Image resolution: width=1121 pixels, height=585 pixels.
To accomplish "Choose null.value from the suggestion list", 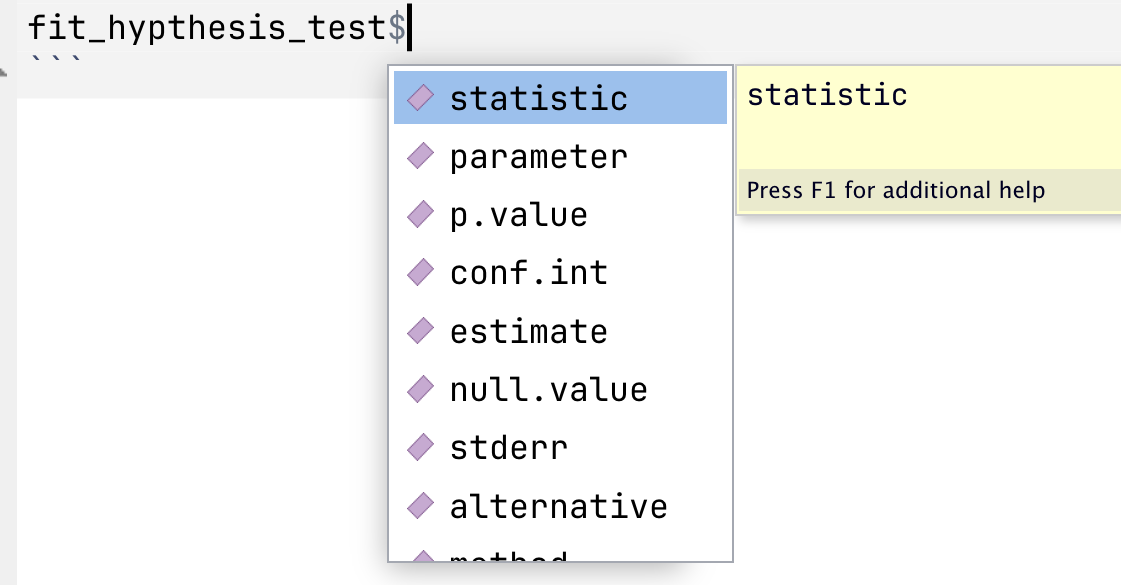I will click(x=549, y=388).
